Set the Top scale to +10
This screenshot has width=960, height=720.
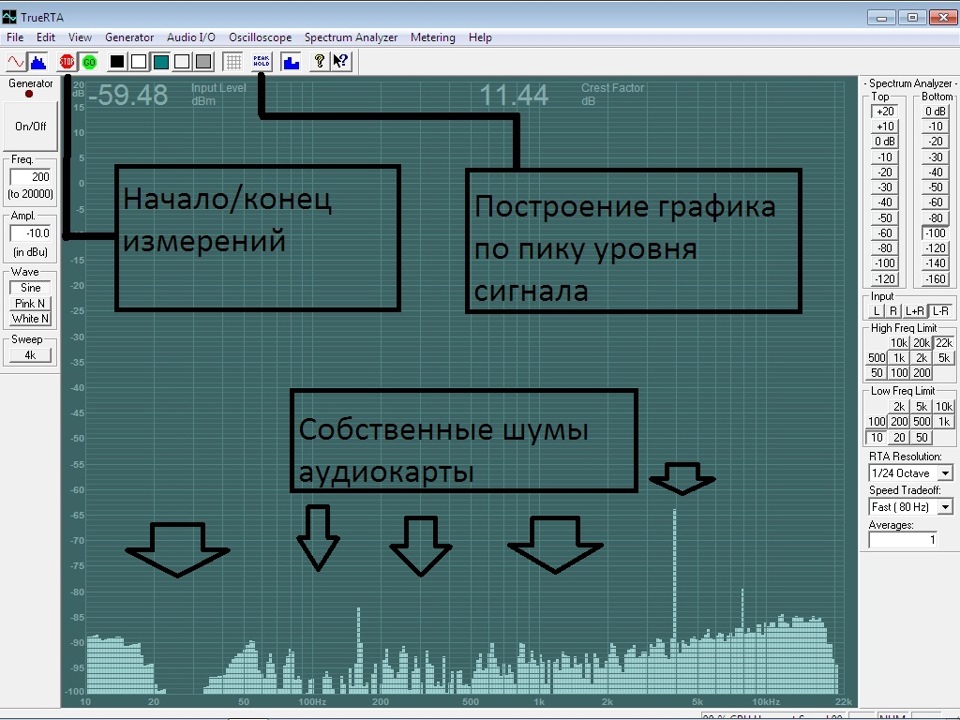885,127
